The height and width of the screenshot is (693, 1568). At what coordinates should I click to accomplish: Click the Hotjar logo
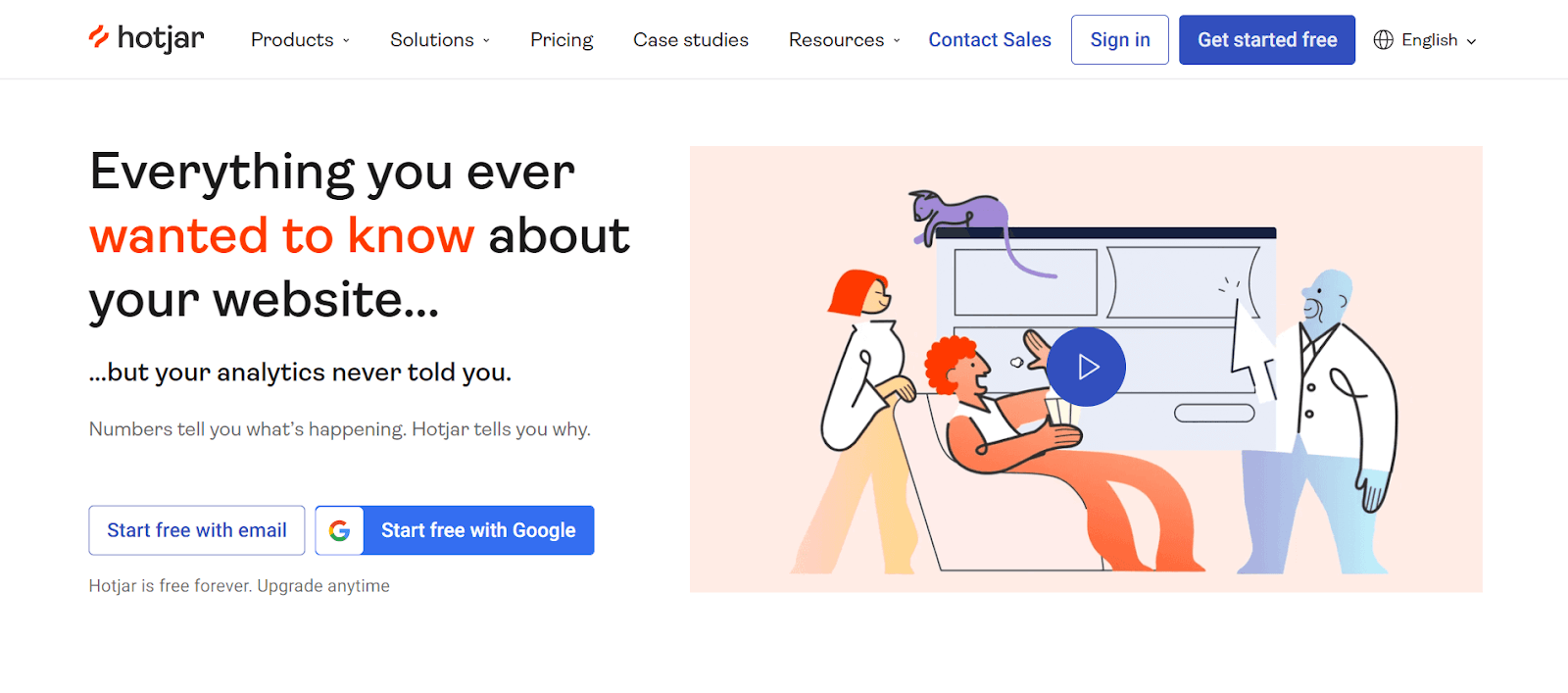[147, 38]
